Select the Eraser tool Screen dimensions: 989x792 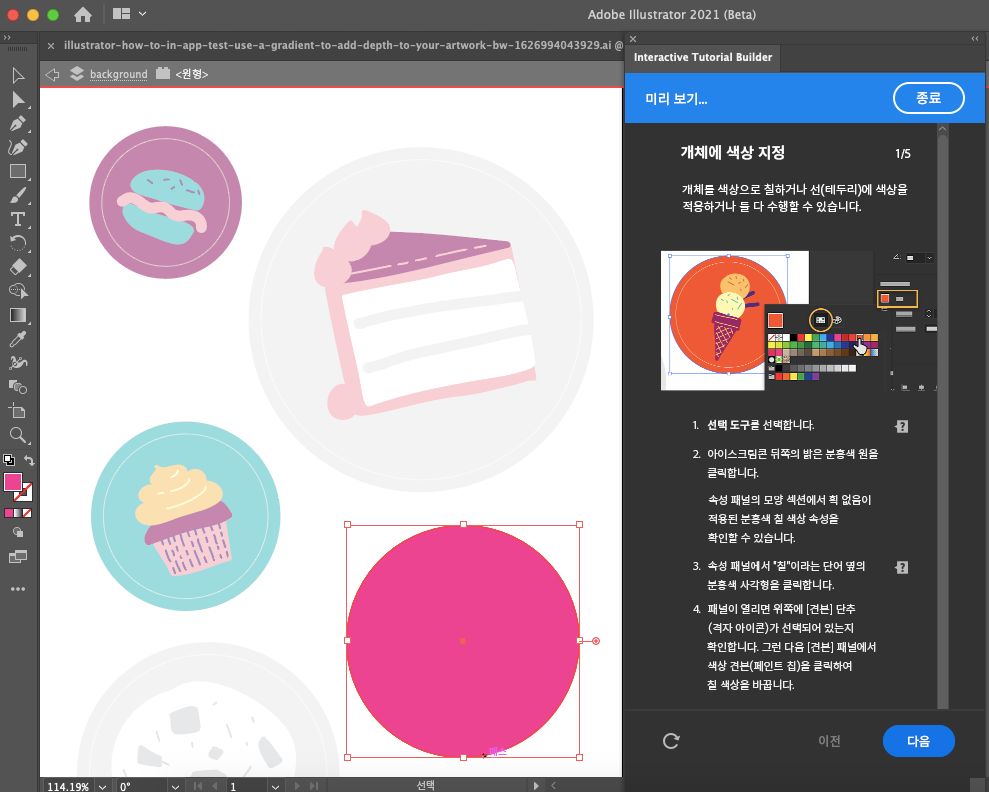(x=18, y=267)
